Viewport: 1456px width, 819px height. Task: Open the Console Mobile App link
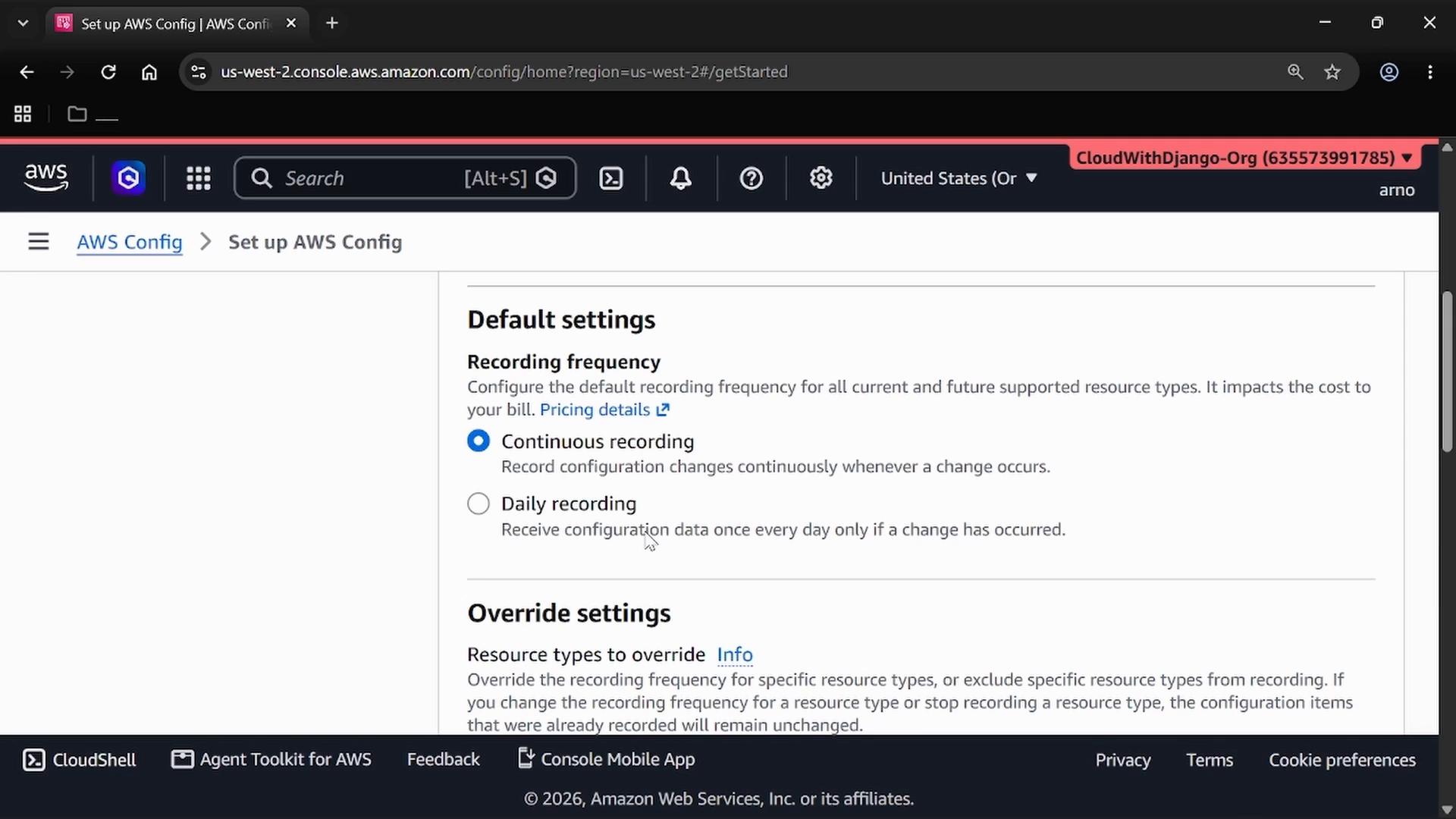607,759
